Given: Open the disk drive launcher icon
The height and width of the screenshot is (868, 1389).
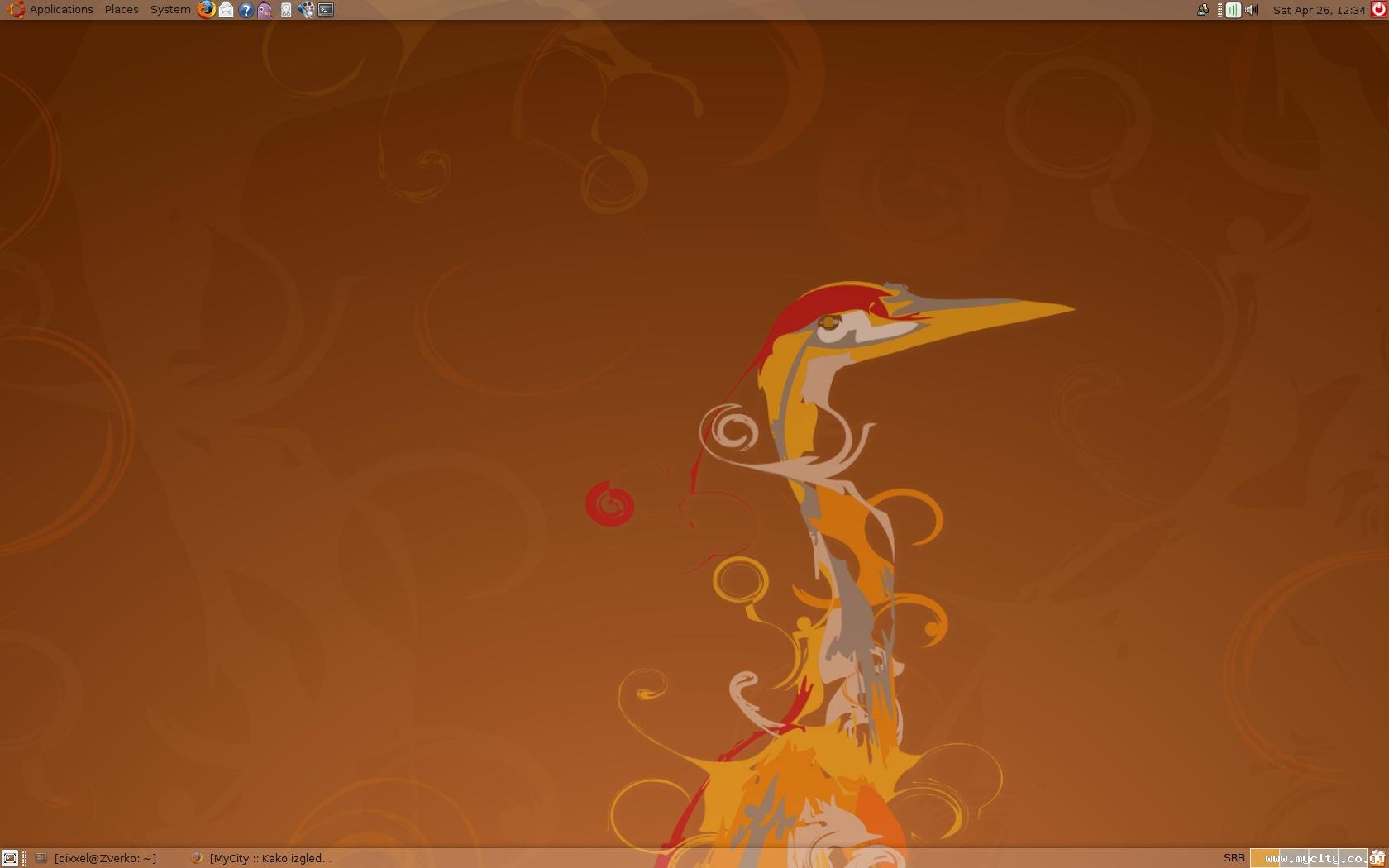Looking at the screenshot, I should [286, 10].
